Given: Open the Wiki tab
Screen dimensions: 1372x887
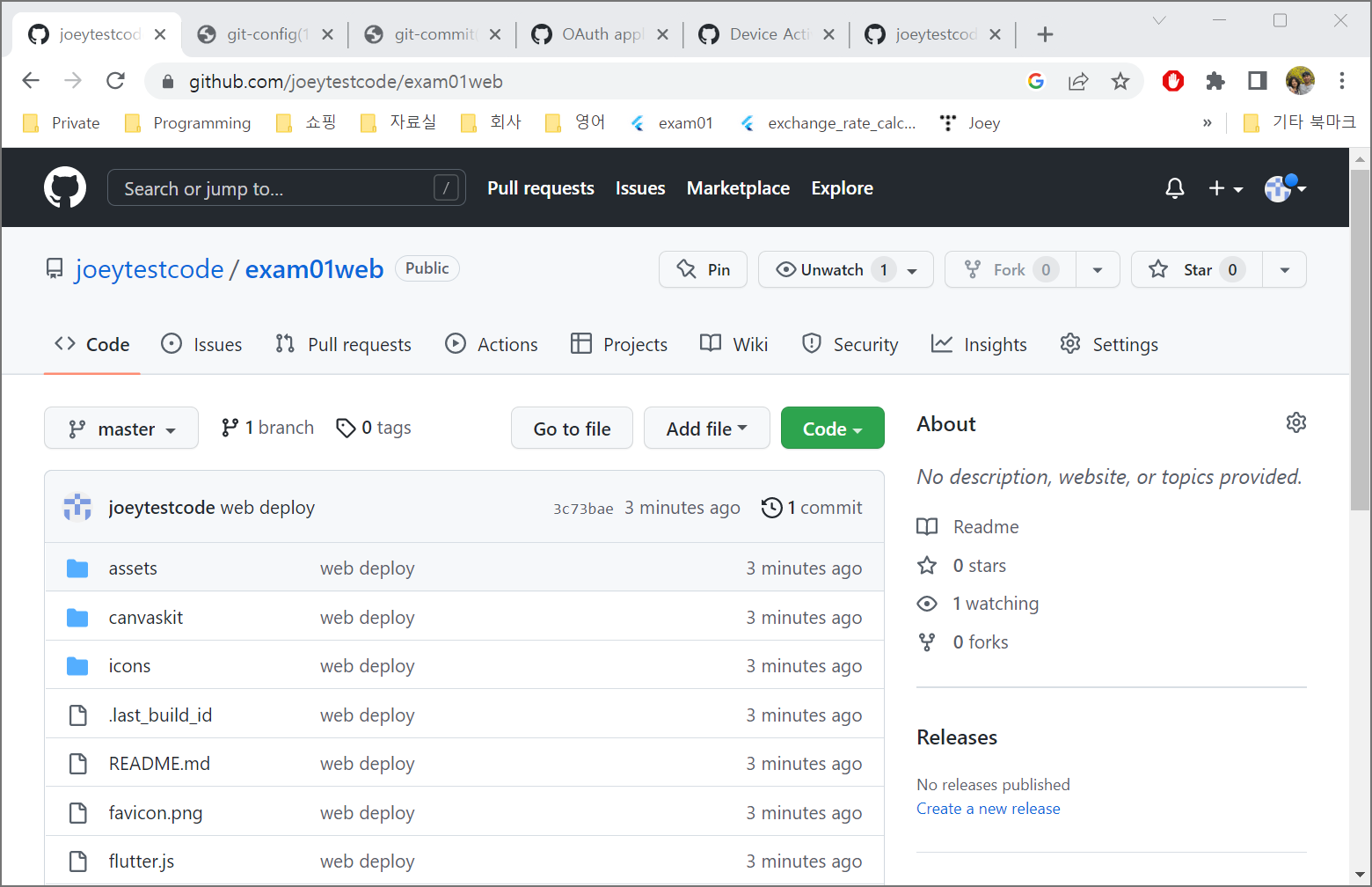Looking at the screenshot, I should pyautogui.click(x=734, y=344).
